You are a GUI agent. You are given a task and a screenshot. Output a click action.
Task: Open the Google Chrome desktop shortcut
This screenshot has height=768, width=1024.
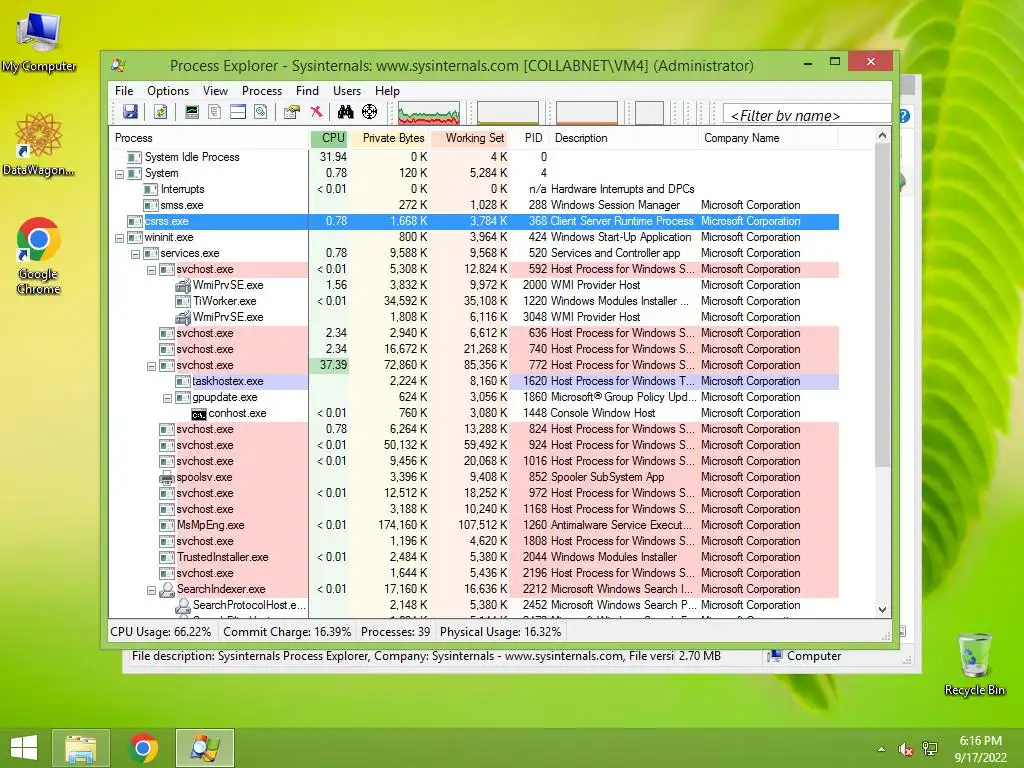coord(39,256)
